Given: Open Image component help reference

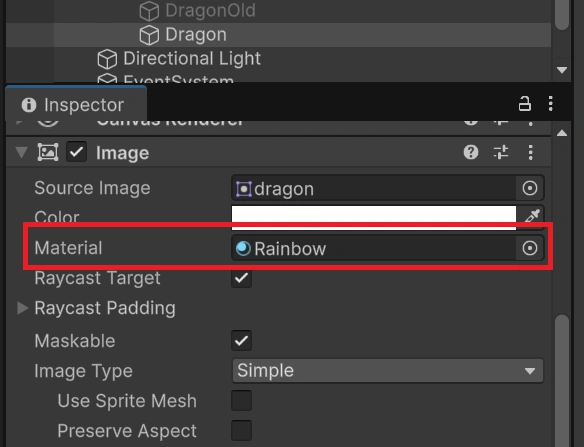Looking at the screenshot, I should [x=471, y=152].
